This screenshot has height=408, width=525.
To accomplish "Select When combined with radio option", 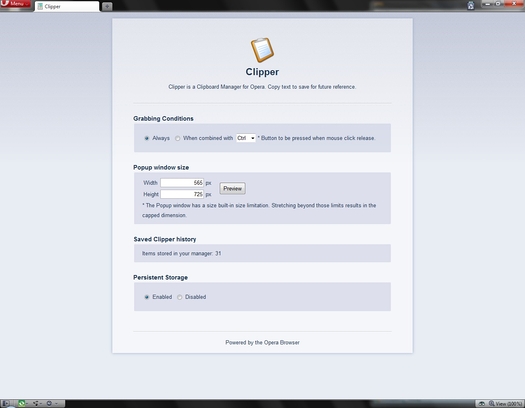I will pyautogui.click(x=177, y=138).
